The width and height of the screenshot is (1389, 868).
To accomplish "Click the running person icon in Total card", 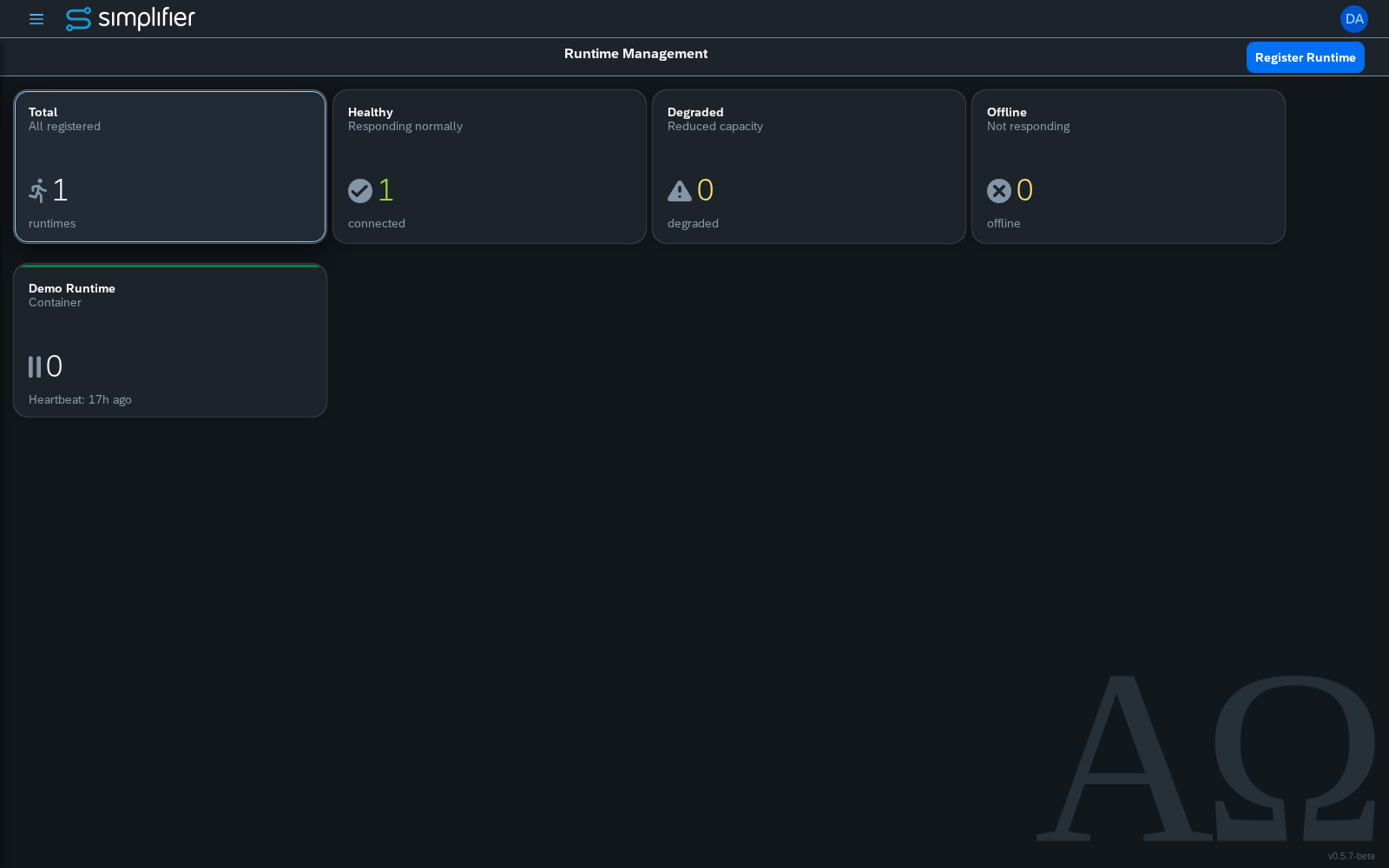I will point(38,191).
